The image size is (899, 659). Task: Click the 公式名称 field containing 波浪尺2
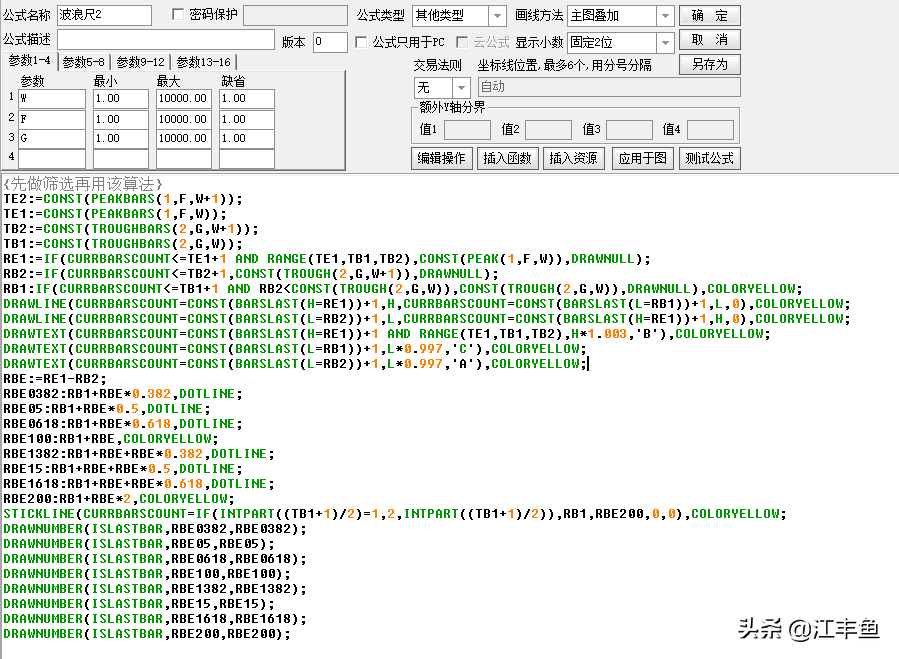point(104,15)
